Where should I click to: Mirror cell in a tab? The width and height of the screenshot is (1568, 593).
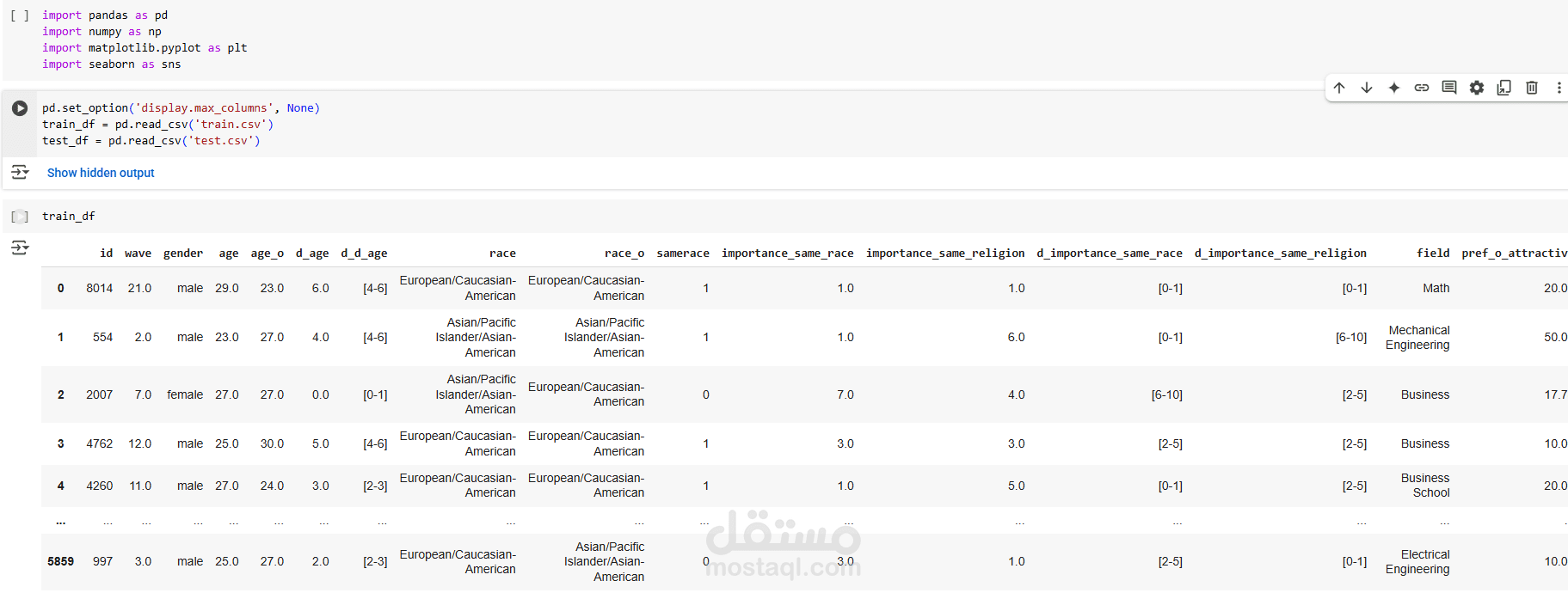click(x=1504, y=88)
